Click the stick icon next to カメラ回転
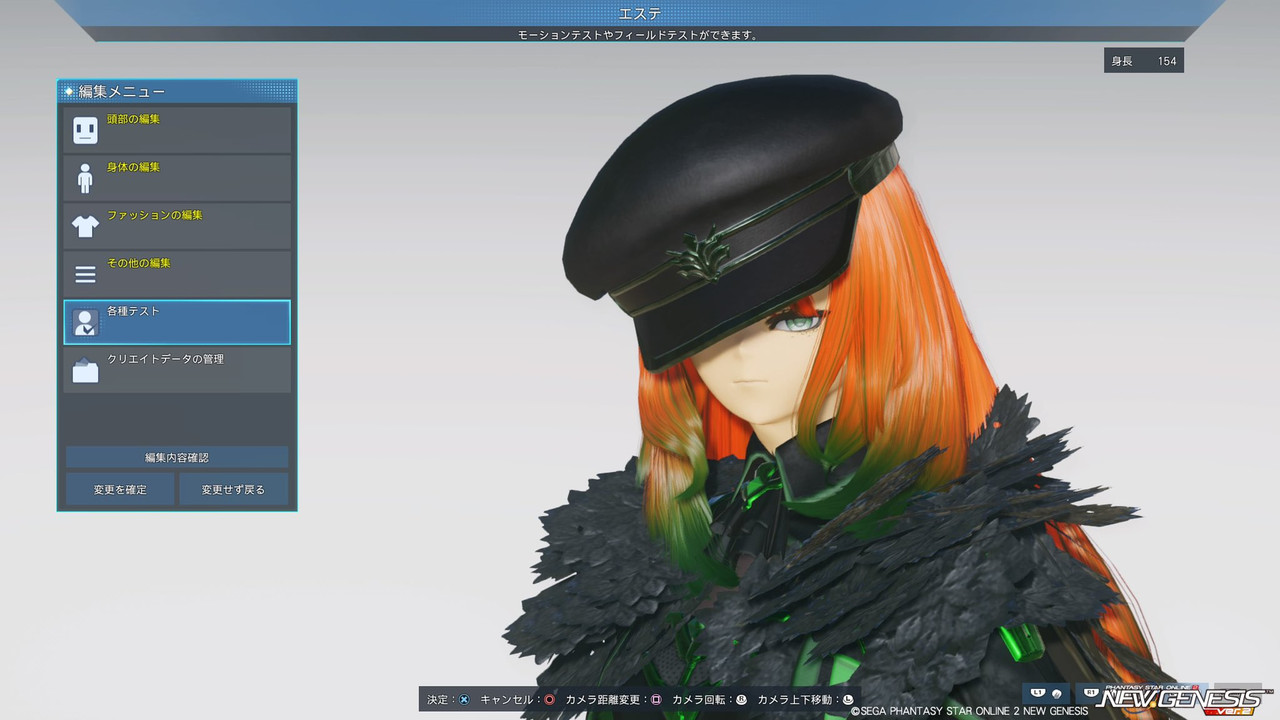Image resolution: width=1280 pixels, height=720 pixels. tap(741, 700)
